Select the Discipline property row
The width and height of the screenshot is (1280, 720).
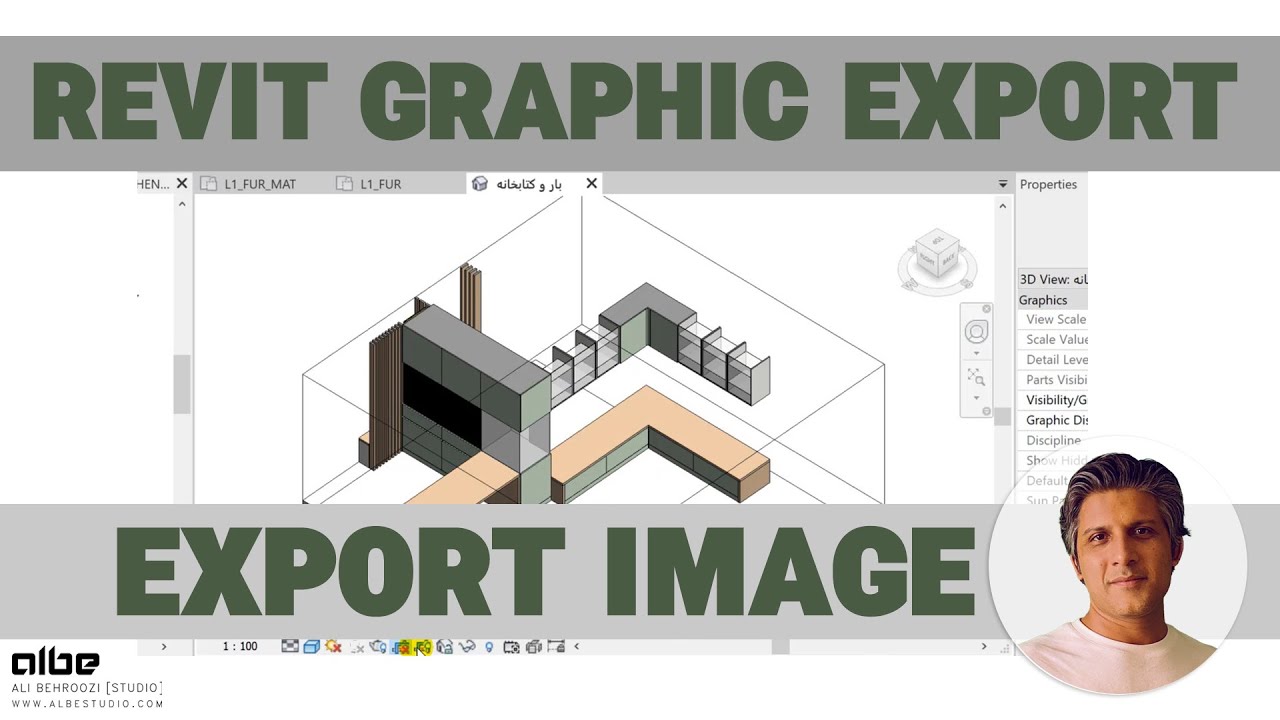click(x=1052, y=440)
